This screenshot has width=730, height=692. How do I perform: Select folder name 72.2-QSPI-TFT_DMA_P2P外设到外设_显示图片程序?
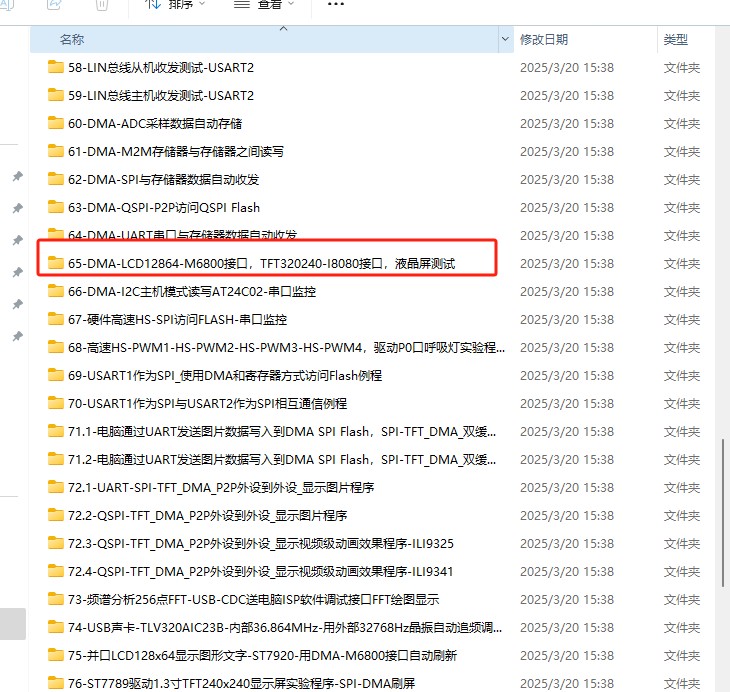[208, 516]
